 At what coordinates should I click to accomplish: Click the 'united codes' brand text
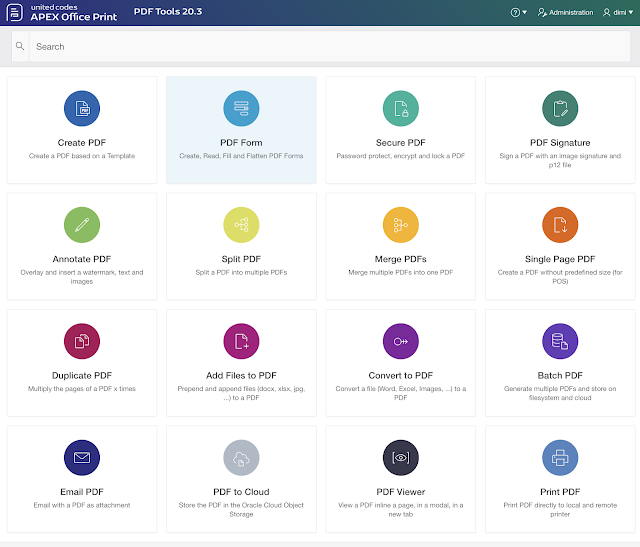54,7
